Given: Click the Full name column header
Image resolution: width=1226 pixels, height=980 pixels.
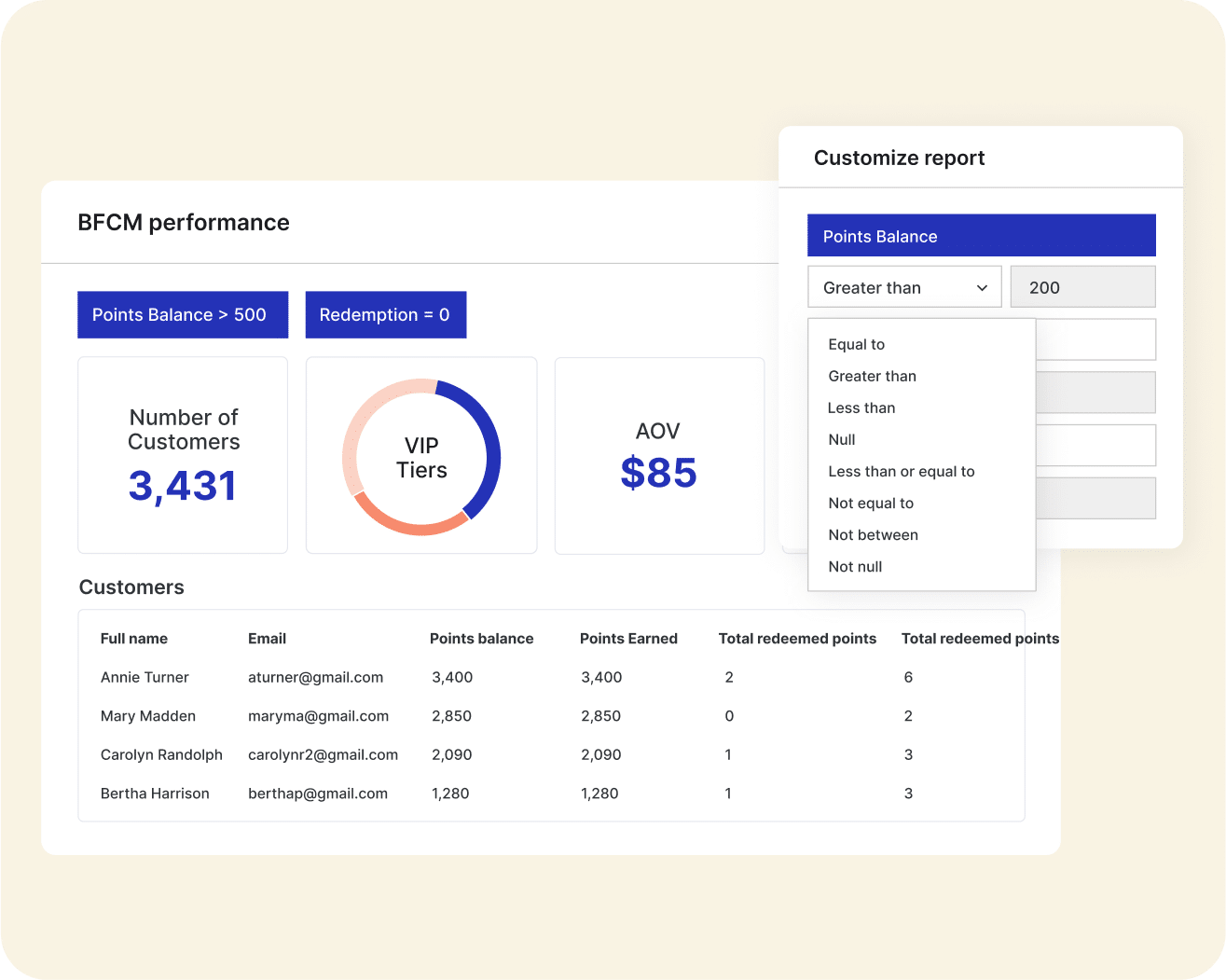Looking at the screenshot, I should [134, 639].
